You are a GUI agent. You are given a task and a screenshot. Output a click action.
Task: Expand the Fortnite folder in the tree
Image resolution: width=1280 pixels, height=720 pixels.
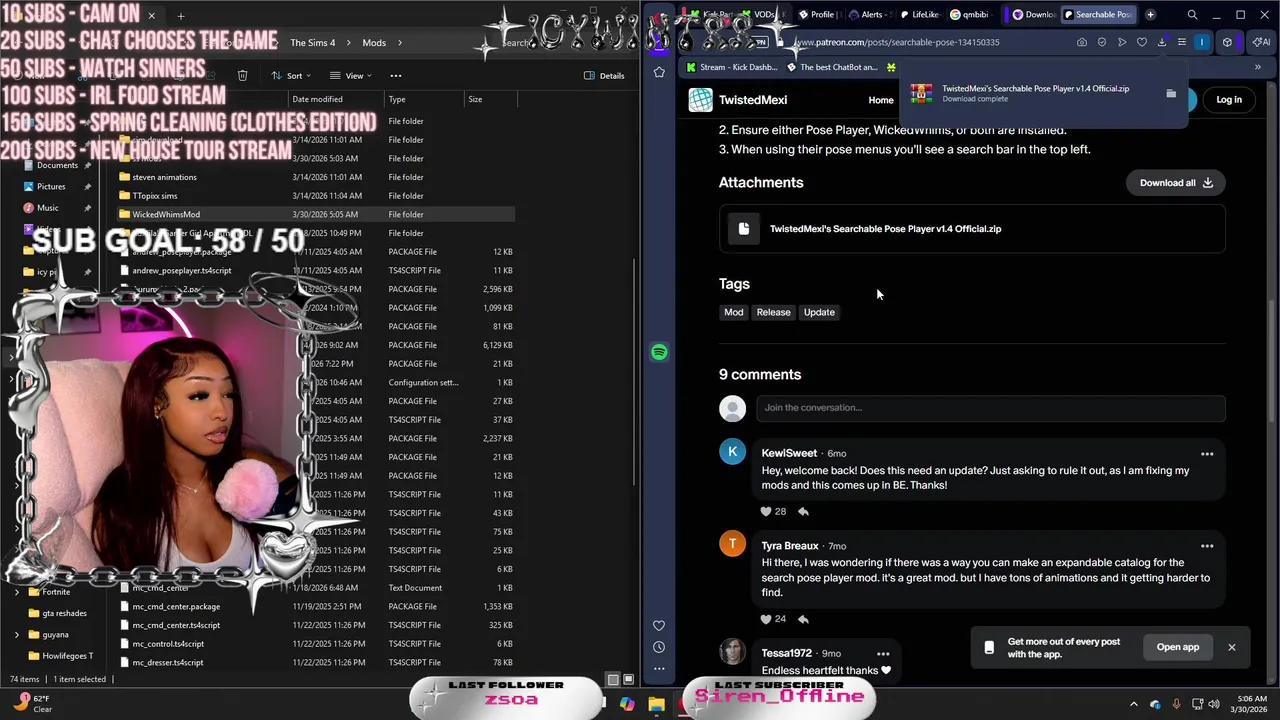(17, 591)
